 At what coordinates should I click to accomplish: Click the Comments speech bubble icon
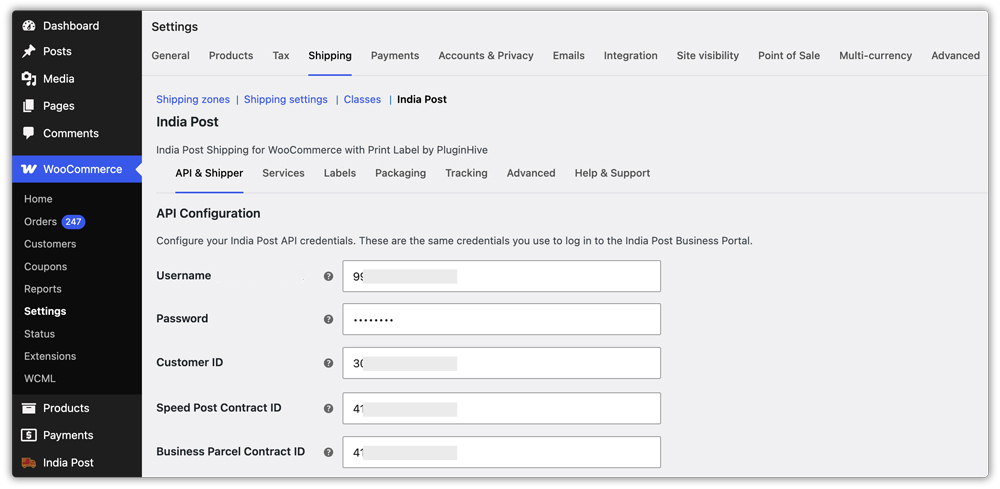29,133
